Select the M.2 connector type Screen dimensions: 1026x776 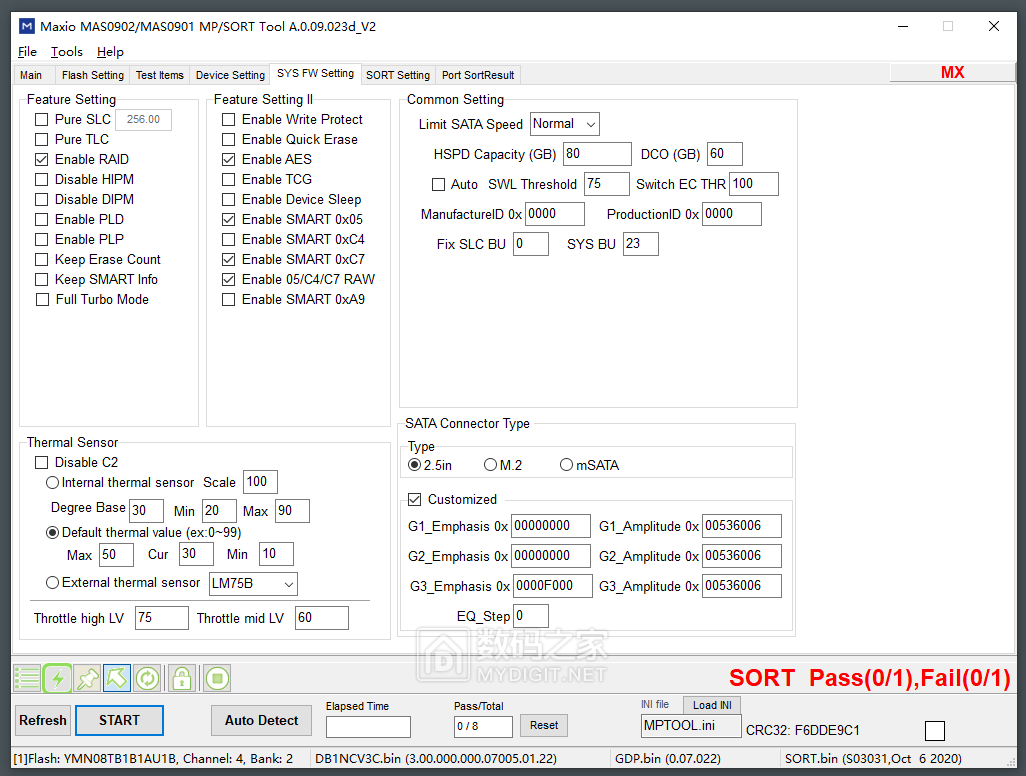[490, 465]
